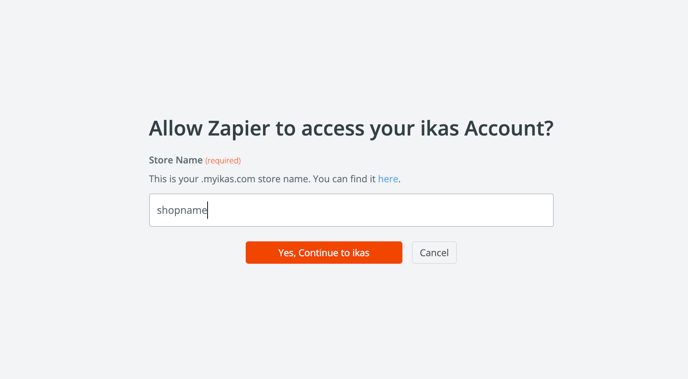
Task: Cancel the ikas authorization
Action: (434, 253)
